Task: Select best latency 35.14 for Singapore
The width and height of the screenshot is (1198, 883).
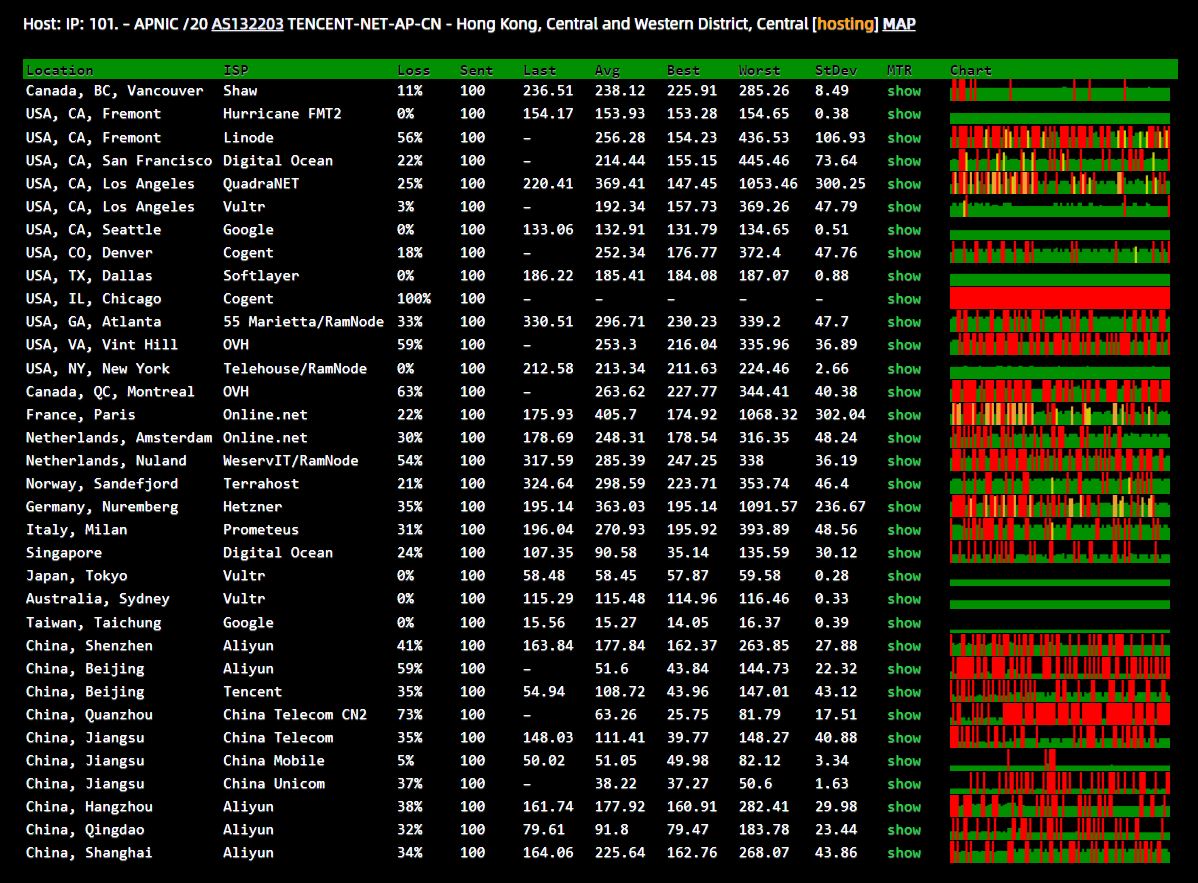Action: 688,552
